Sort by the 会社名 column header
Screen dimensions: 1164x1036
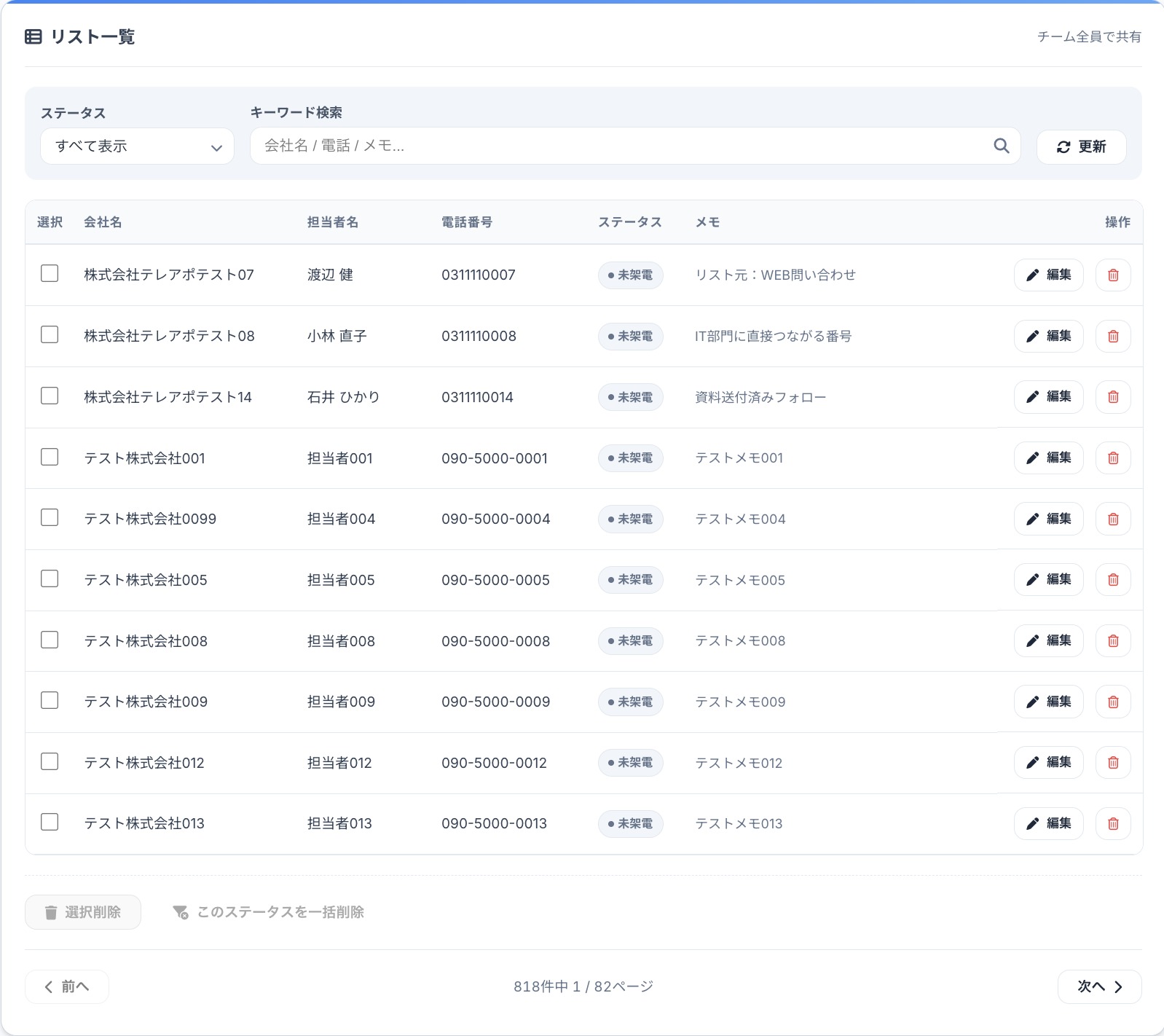pyautogui.click(x=103, y=222)
